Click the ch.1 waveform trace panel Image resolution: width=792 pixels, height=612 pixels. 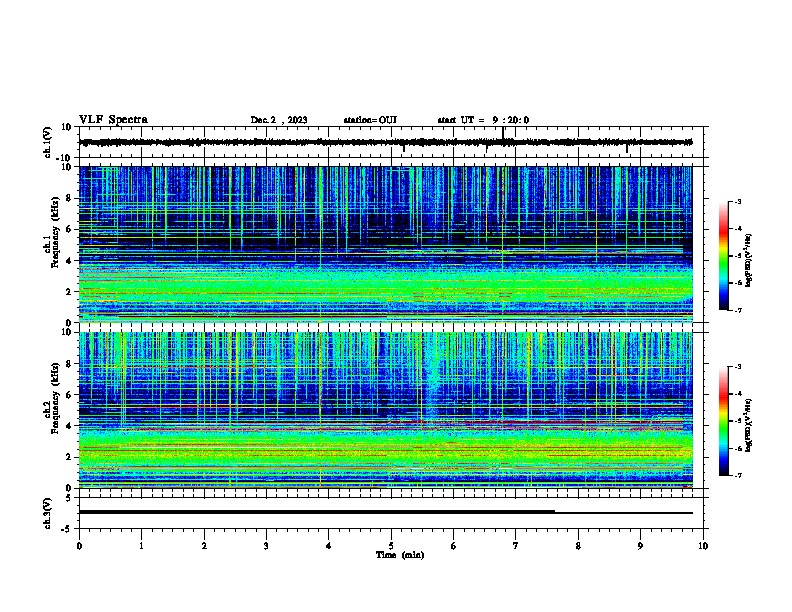click(x=390, y=142)
